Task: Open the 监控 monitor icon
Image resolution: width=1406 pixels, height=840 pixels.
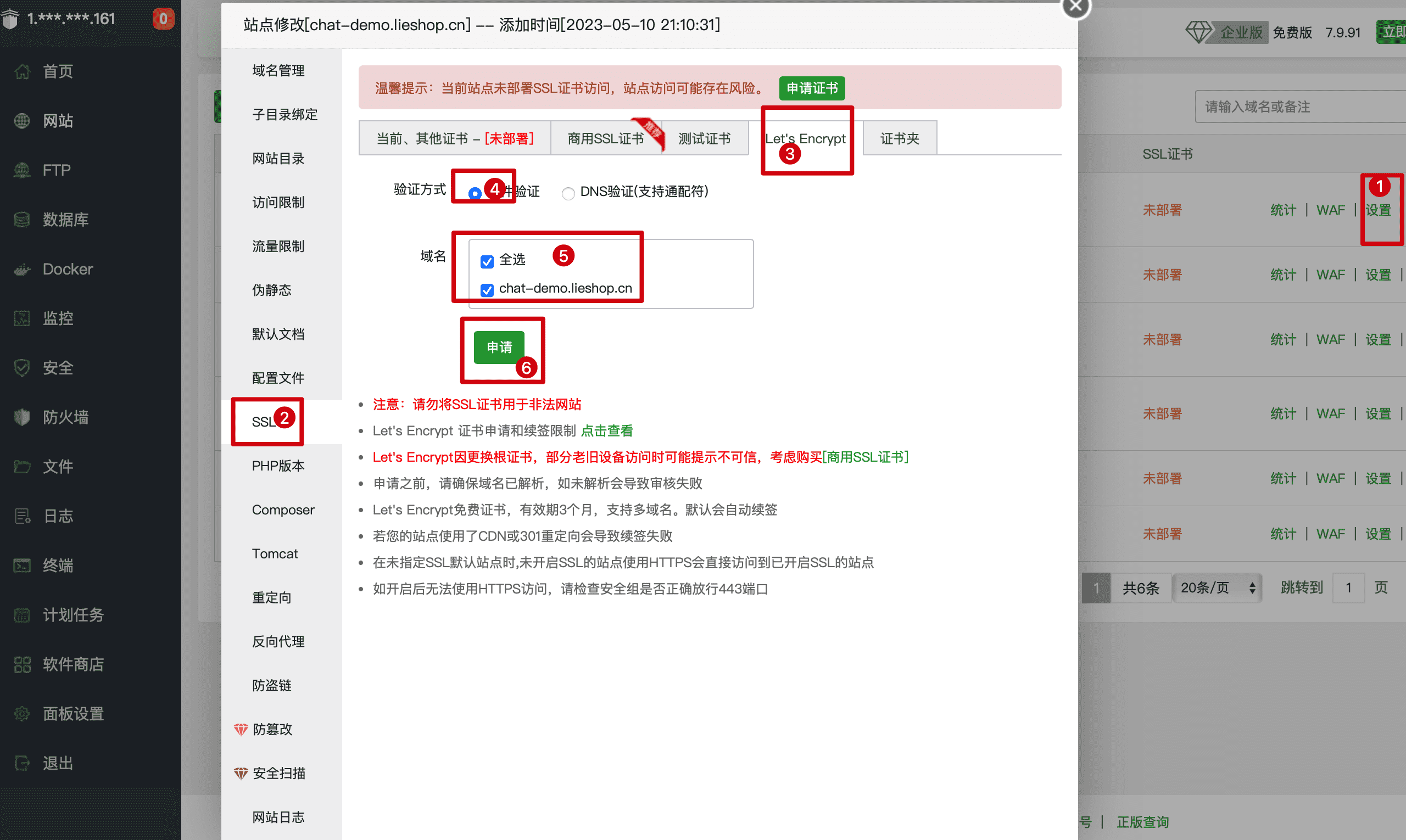Action: point(22,318)
